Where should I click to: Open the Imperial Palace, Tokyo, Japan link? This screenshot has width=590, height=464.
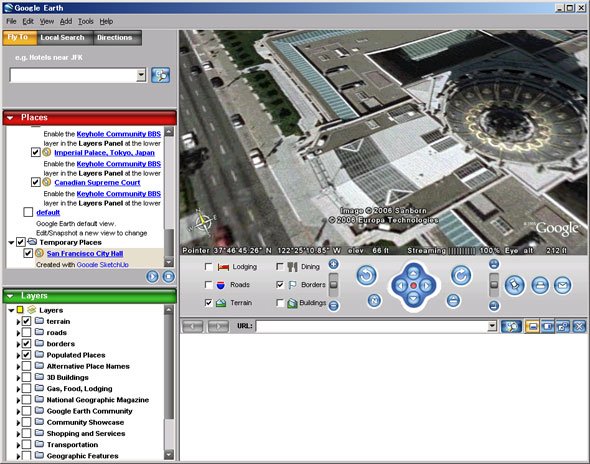[x=104, y=153]
